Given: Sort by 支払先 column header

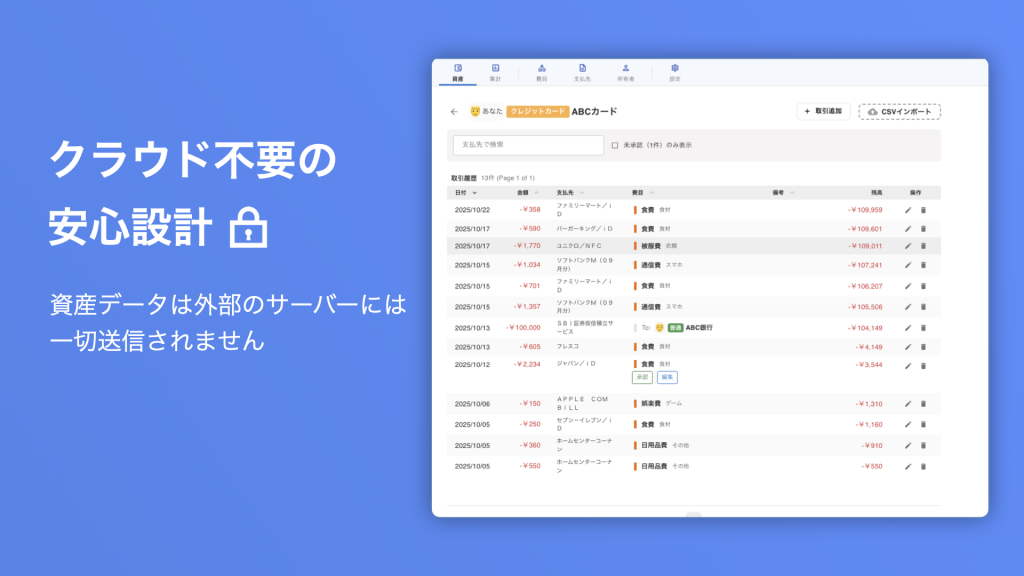Looking at the screenshot, I should 580,192.
